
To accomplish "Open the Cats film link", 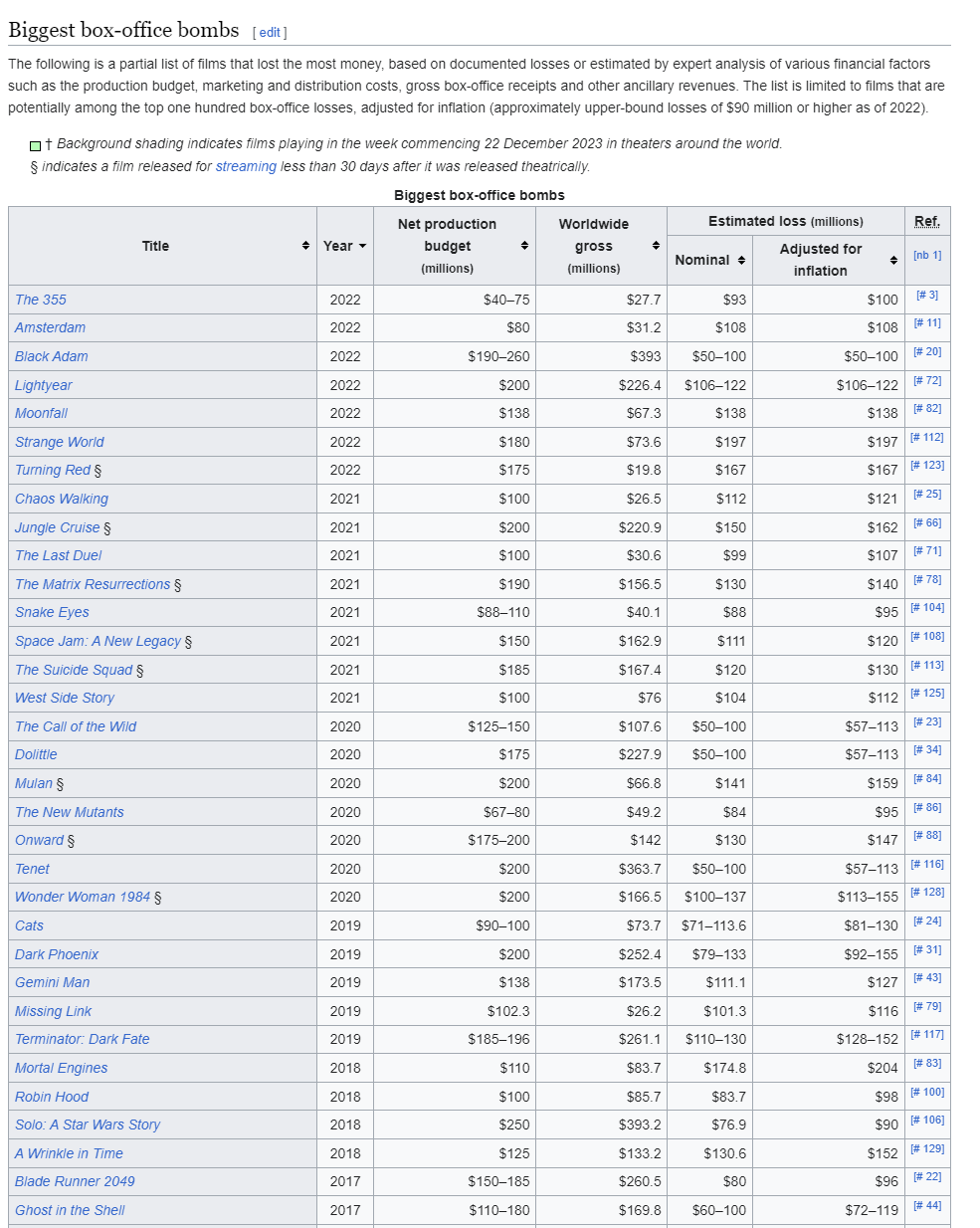I will [29, 925].
